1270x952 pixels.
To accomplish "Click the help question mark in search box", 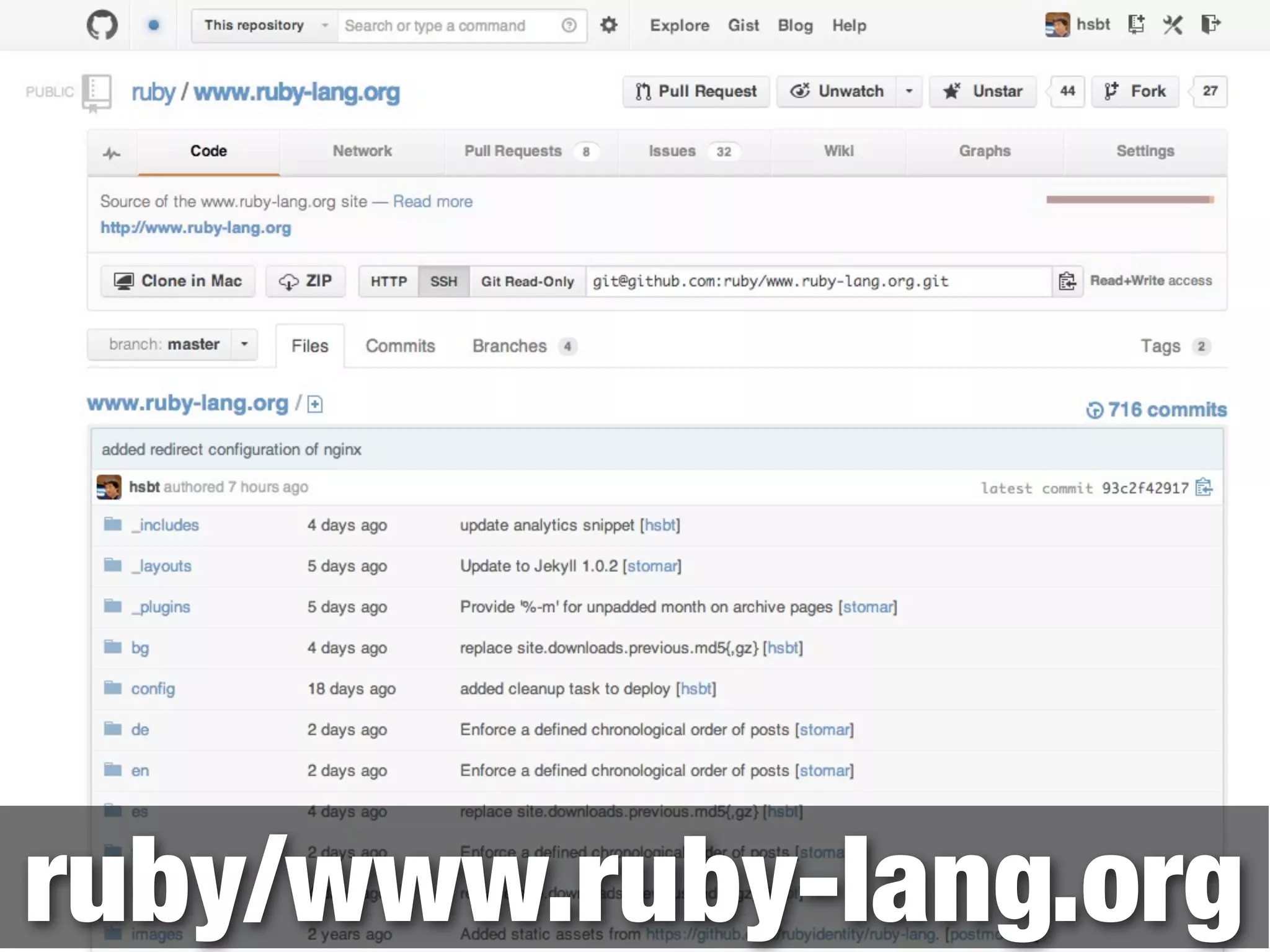I will [x=569, y=25].
